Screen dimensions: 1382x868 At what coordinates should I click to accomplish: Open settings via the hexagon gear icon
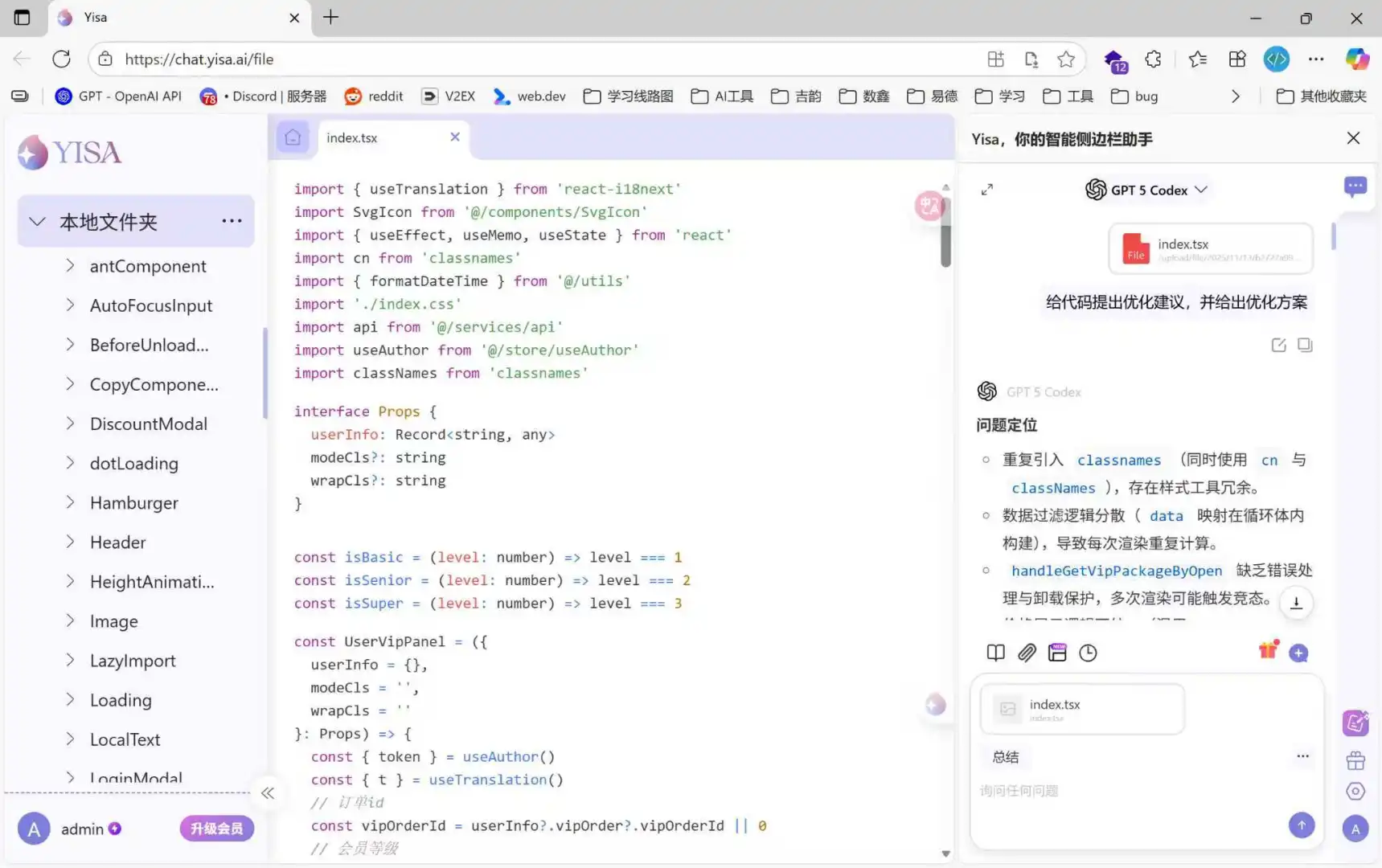[1355, 792]
